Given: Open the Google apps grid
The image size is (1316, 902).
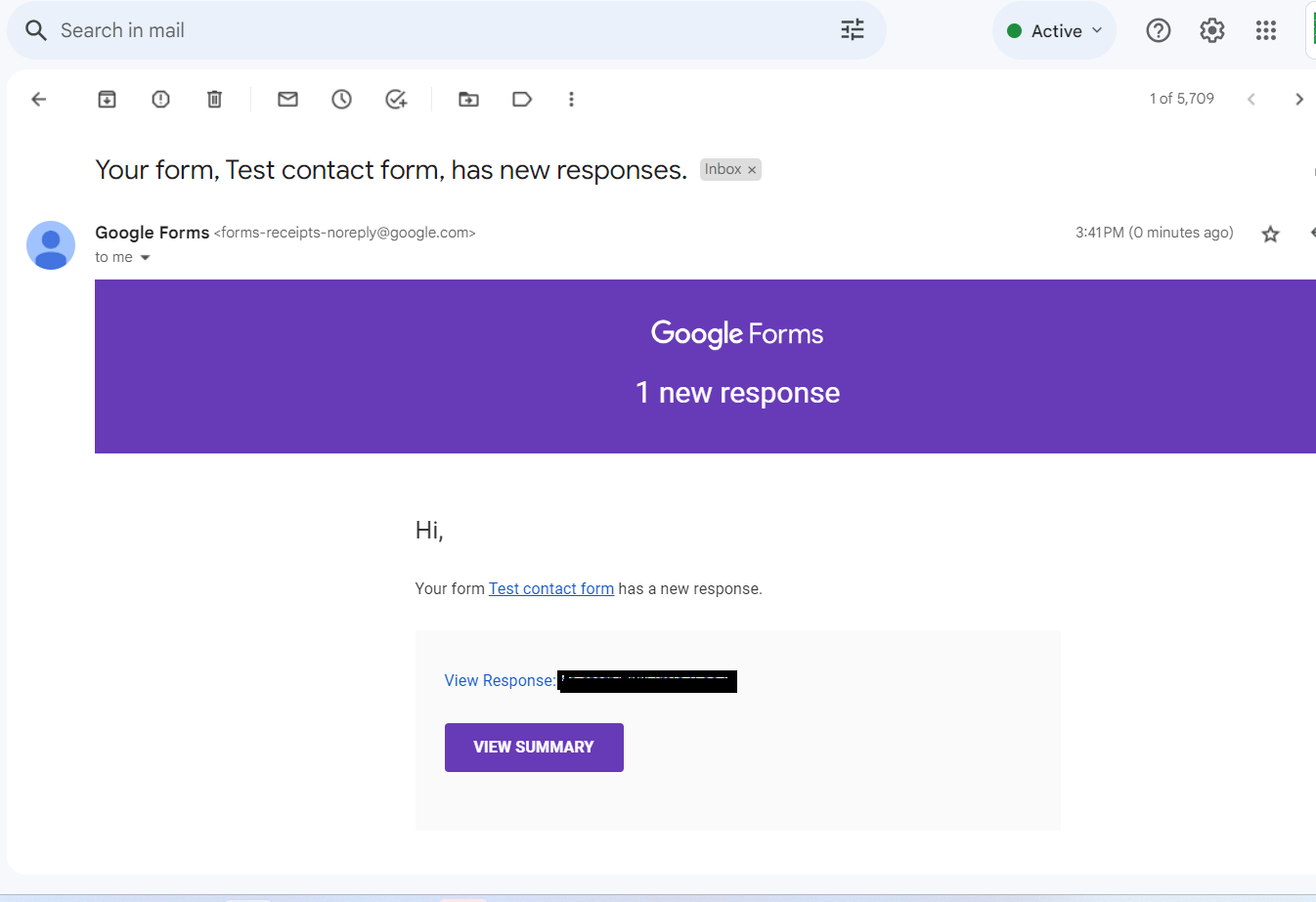Looking at the screenshot, I should coord(1266,30).
